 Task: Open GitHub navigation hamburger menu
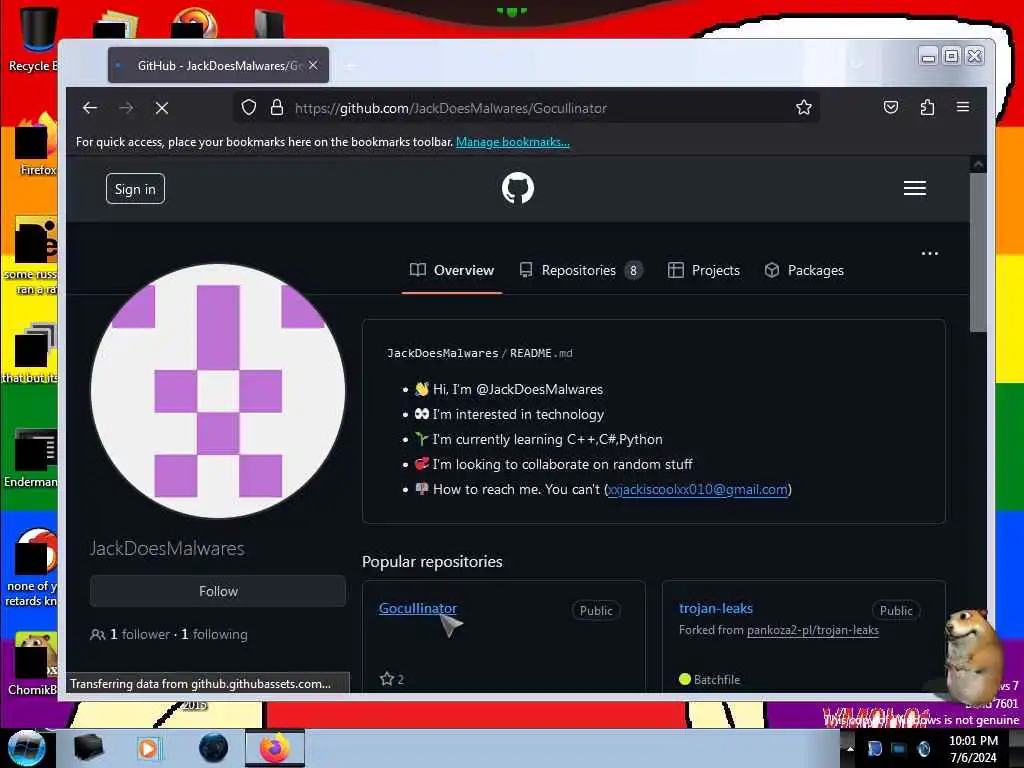(914, 188)
